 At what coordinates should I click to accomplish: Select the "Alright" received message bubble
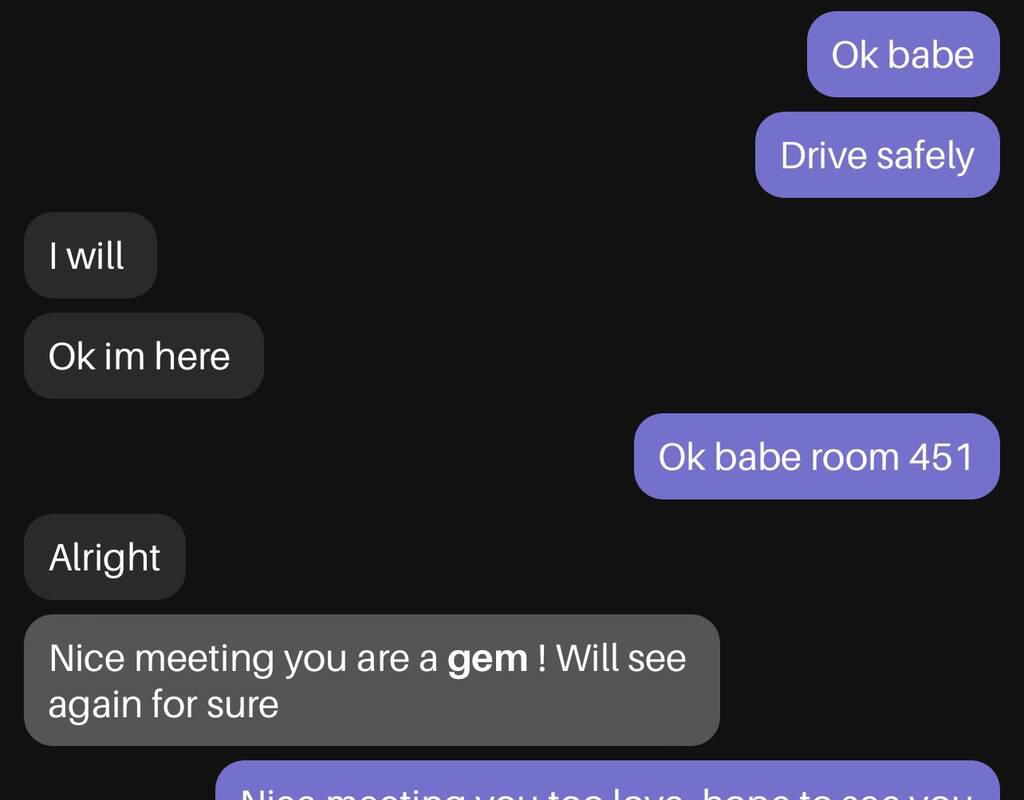point(104,557)
